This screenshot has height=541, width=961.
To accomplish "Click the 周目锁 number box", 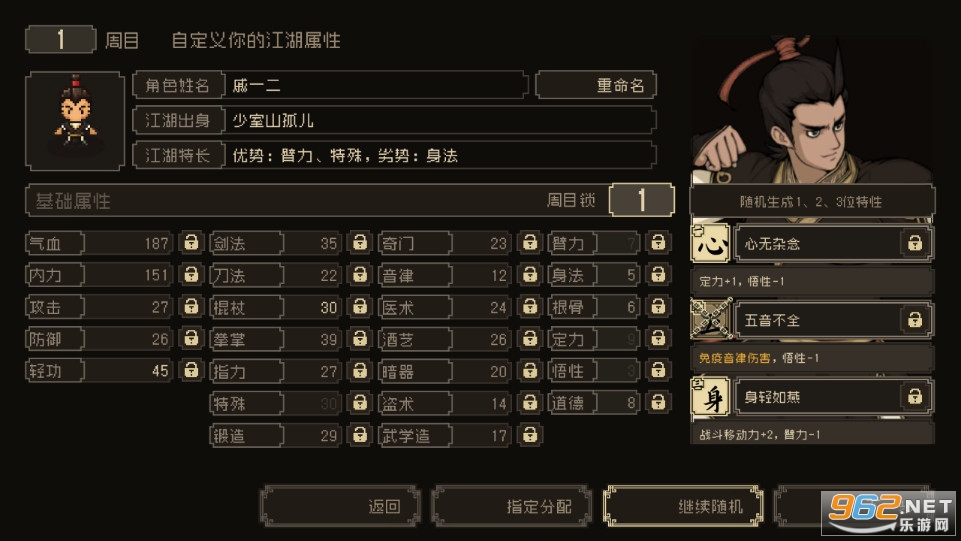I will coord(642,200).
